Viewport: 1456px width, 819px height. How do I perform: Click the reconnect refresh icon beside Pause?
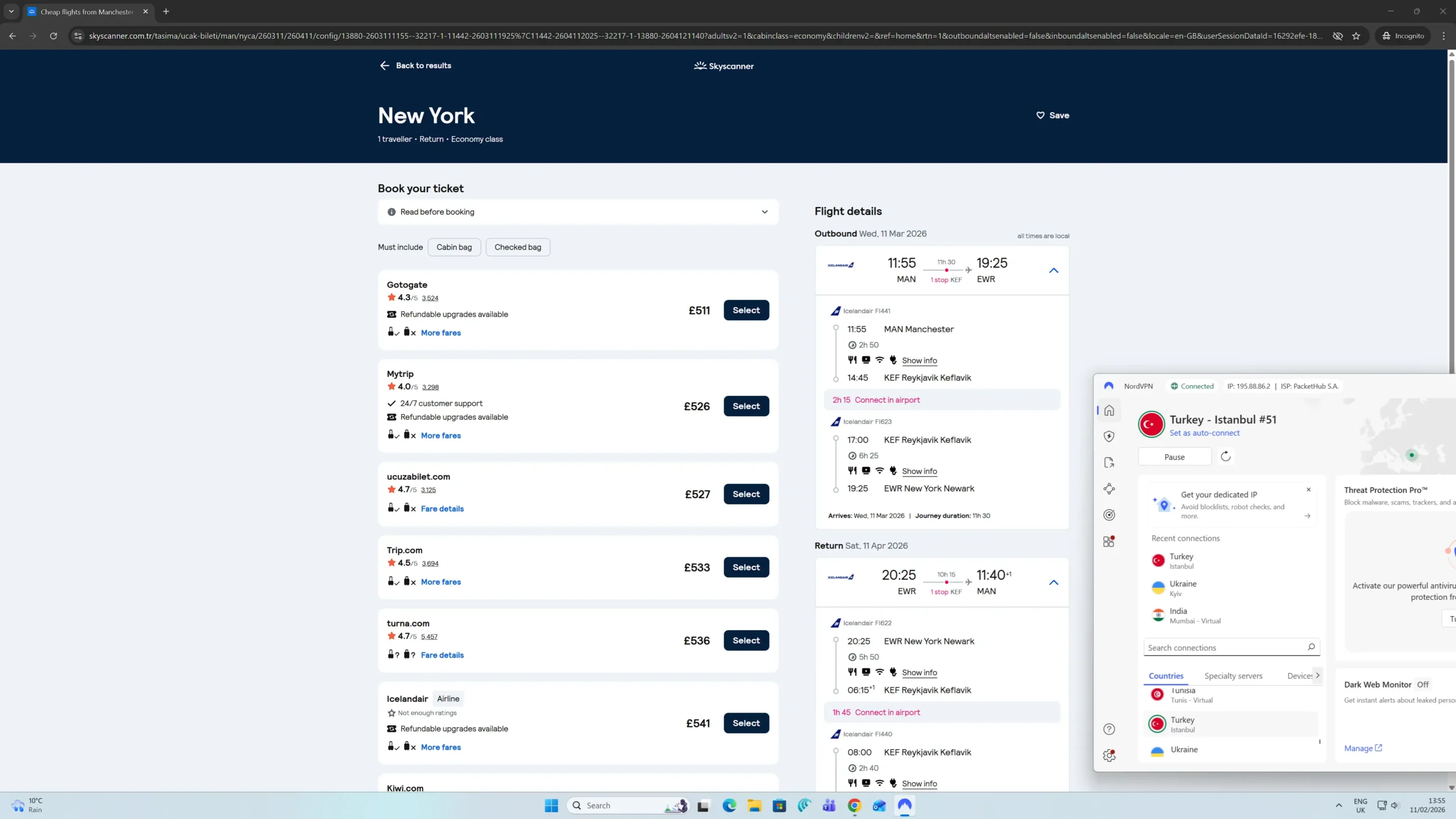point(1226,456)
